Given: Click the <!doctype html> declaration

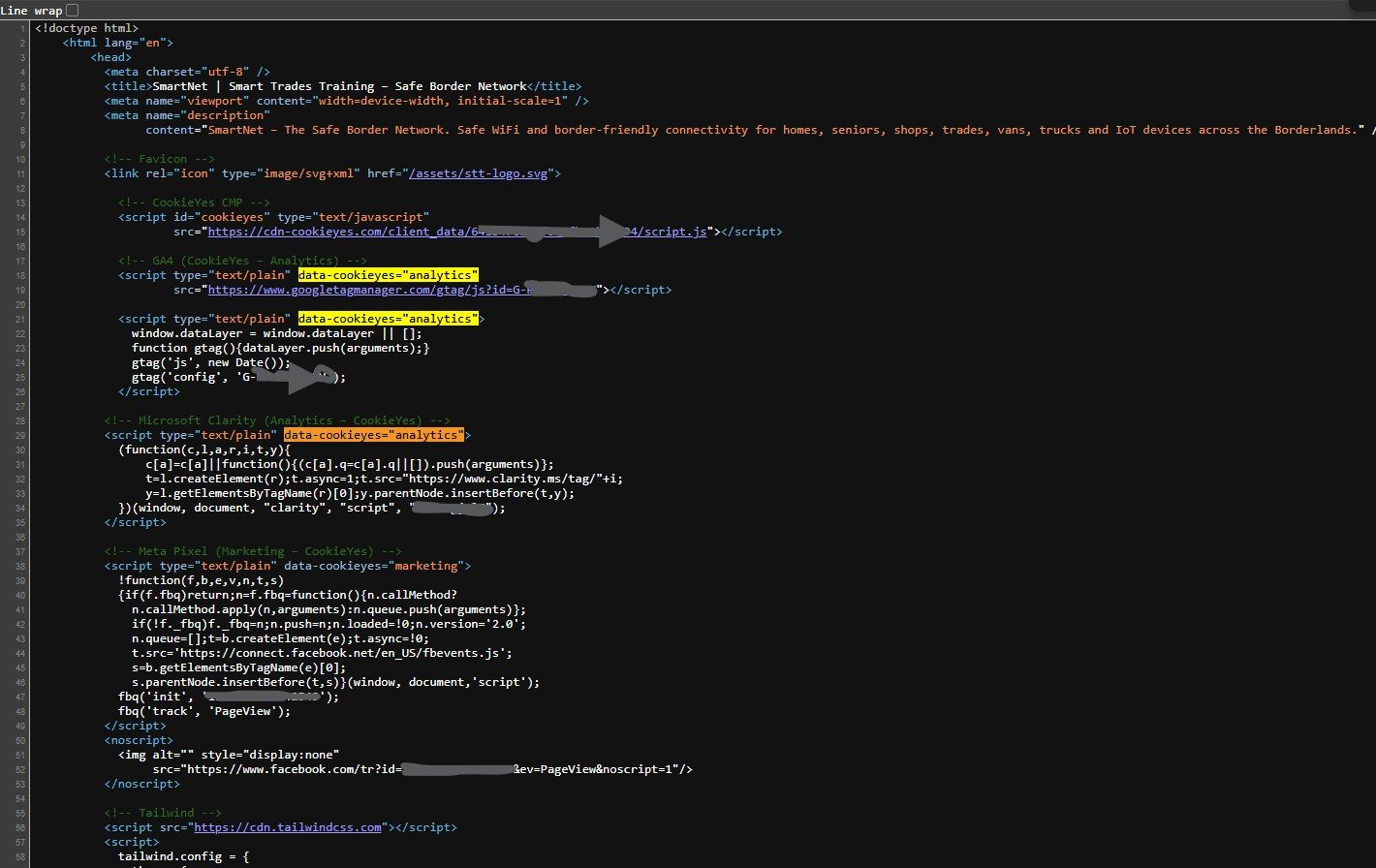Looking at the screenshot, I should pos(86,28).
